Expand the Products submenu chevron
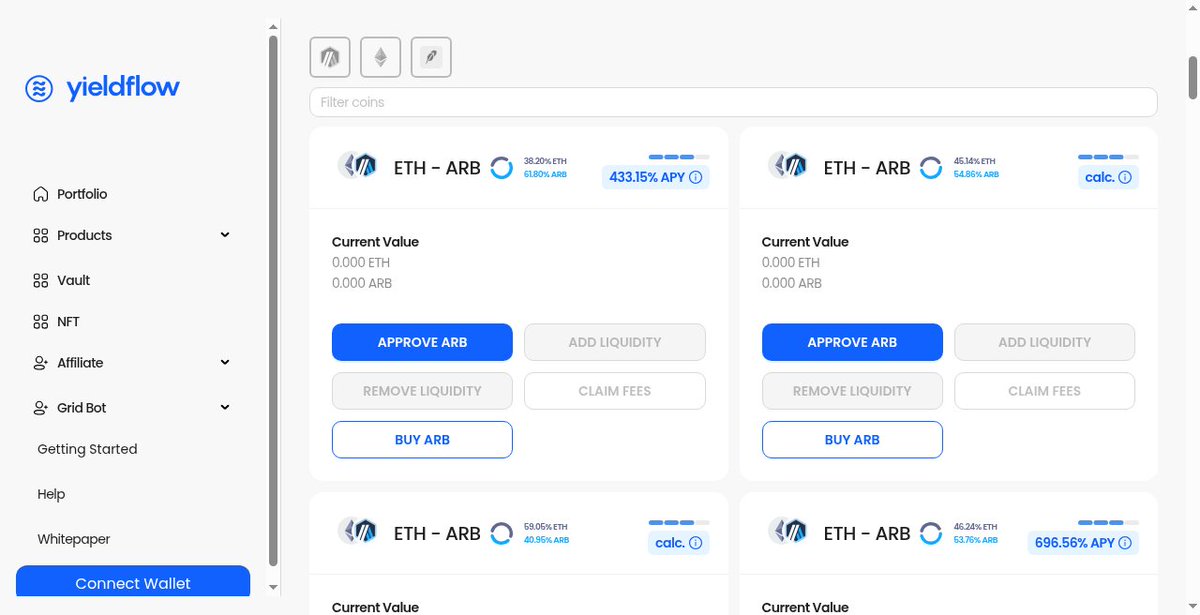Viewport: 1200px width, 615px height. 225,235
